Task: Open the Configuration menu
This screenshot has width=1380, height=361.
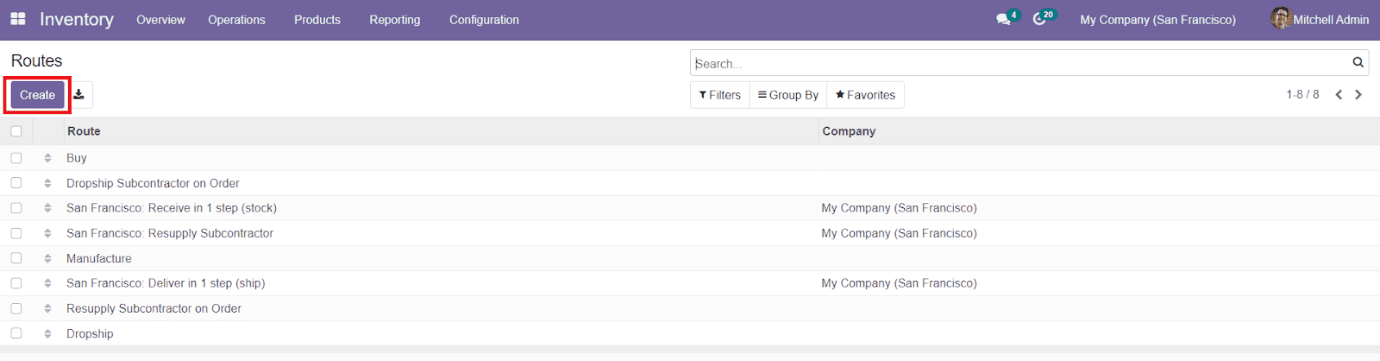Action: 484,20
